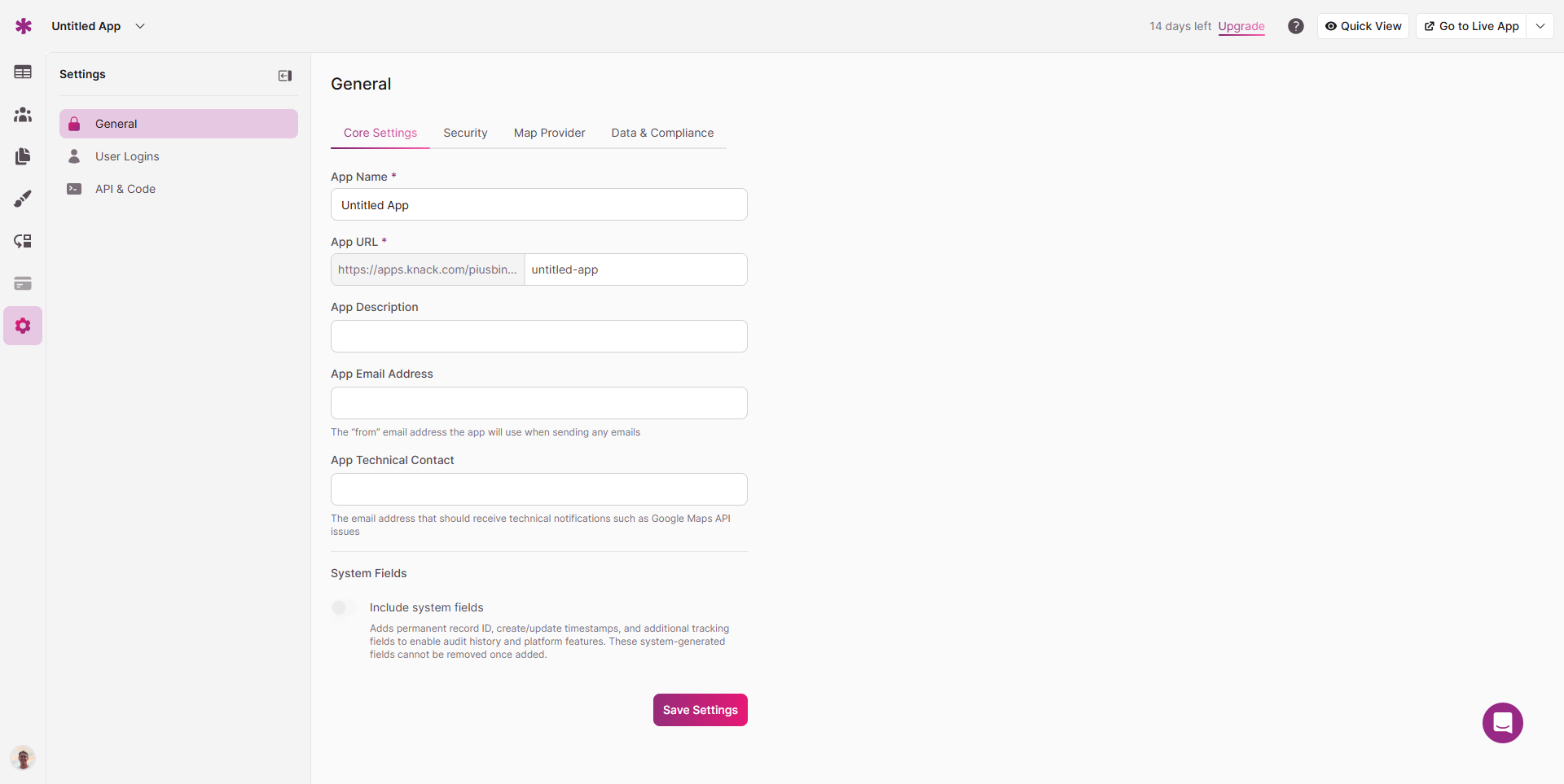The height and width of the screenshot is (784, 1564).
Task: Click the Help question mark icon
Action: (1295, 26)
